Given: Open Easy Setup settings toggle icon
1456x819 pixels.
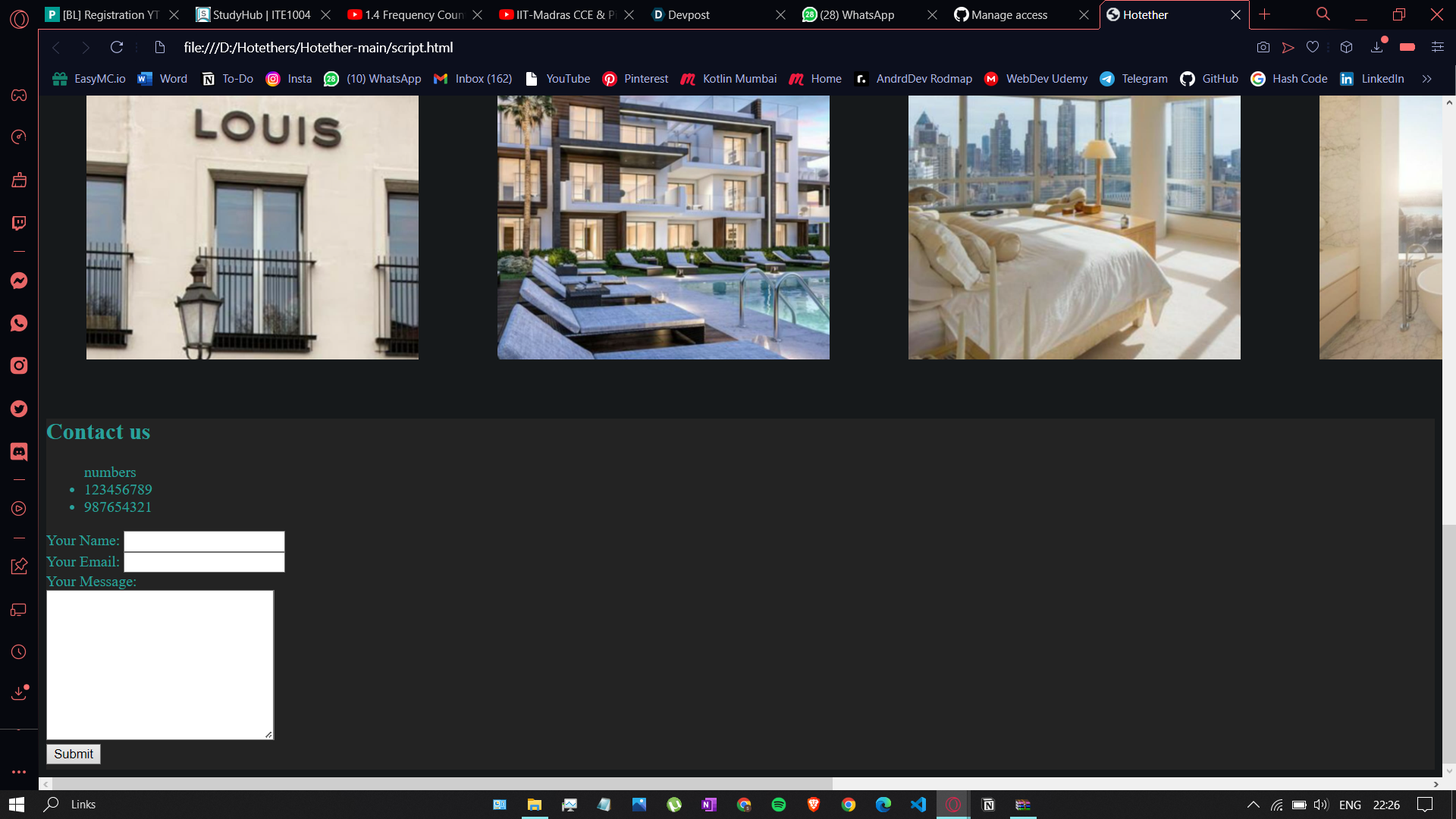Looking at the screenshot, I should pos(1437,47).
